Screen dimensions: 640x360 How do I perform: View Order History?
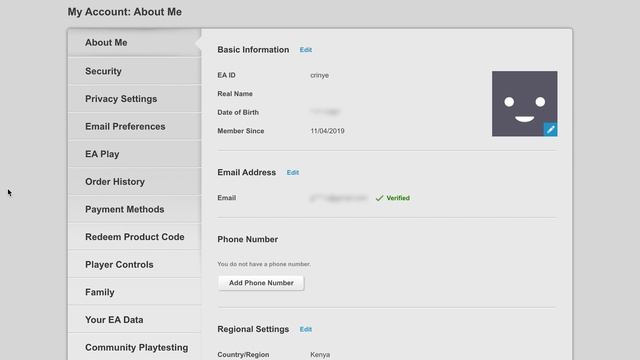[x=134, y=182]
